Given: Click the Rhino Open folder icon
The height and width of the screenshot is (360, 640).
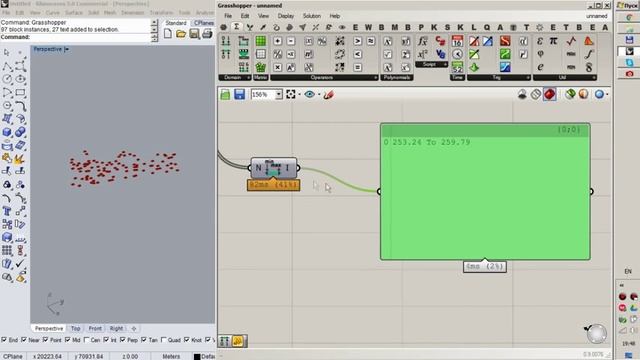Looking at the screenshot, I should coord(181,34).
